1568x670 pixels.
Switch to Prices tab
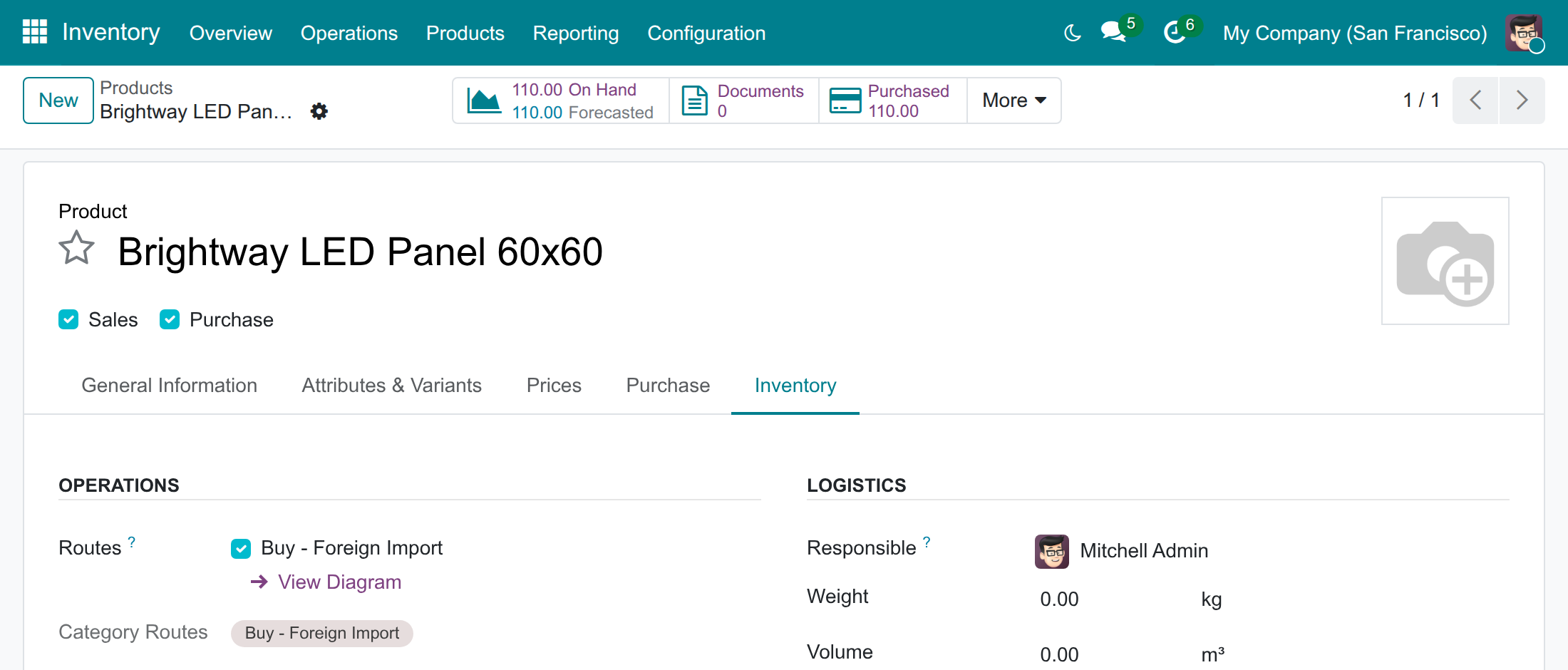(x=554, y=386)
